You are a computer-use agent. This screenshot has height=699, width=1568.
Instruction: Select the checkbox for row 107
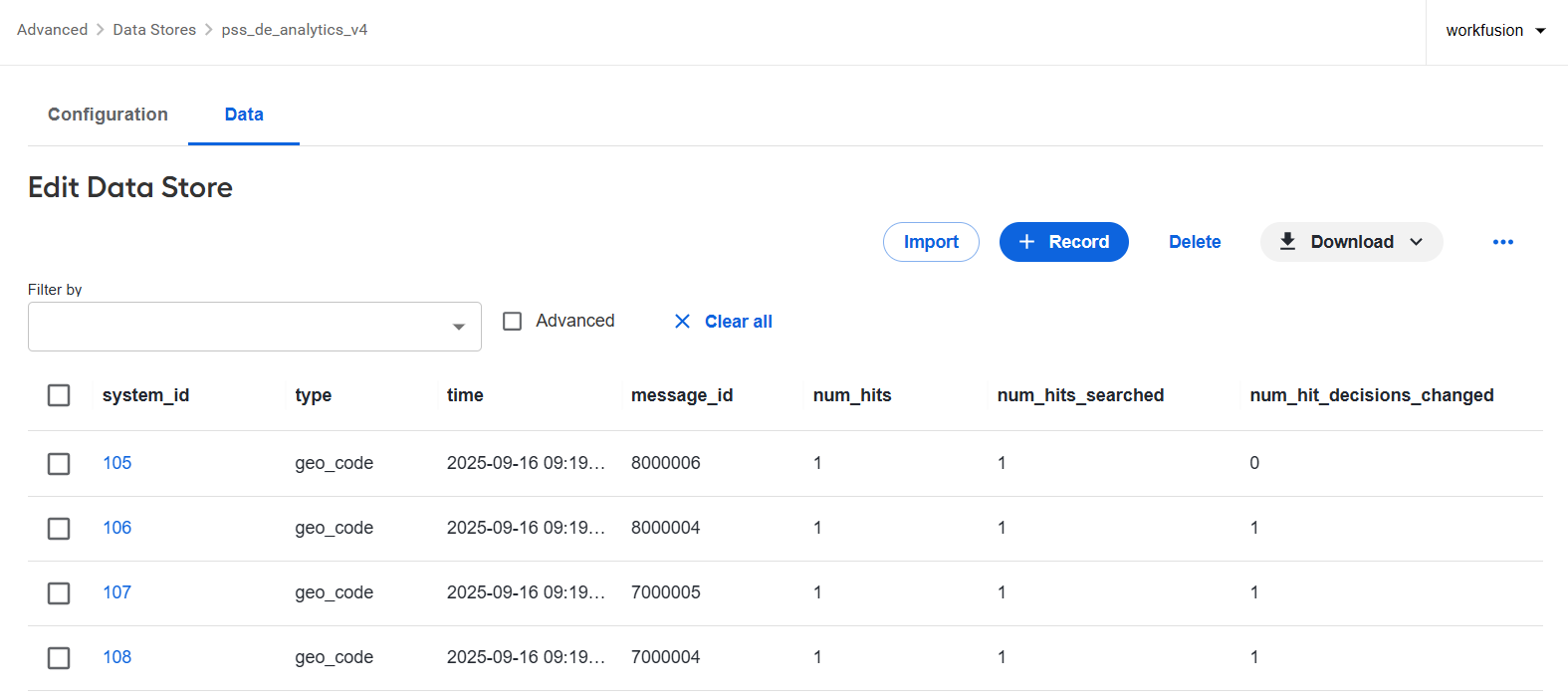59,593
